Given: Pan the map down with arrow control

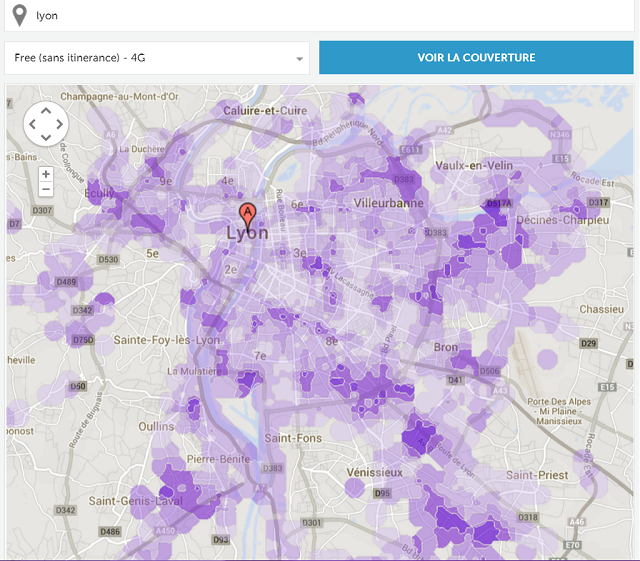Looking at the screenshot, I should pos(45,139).
